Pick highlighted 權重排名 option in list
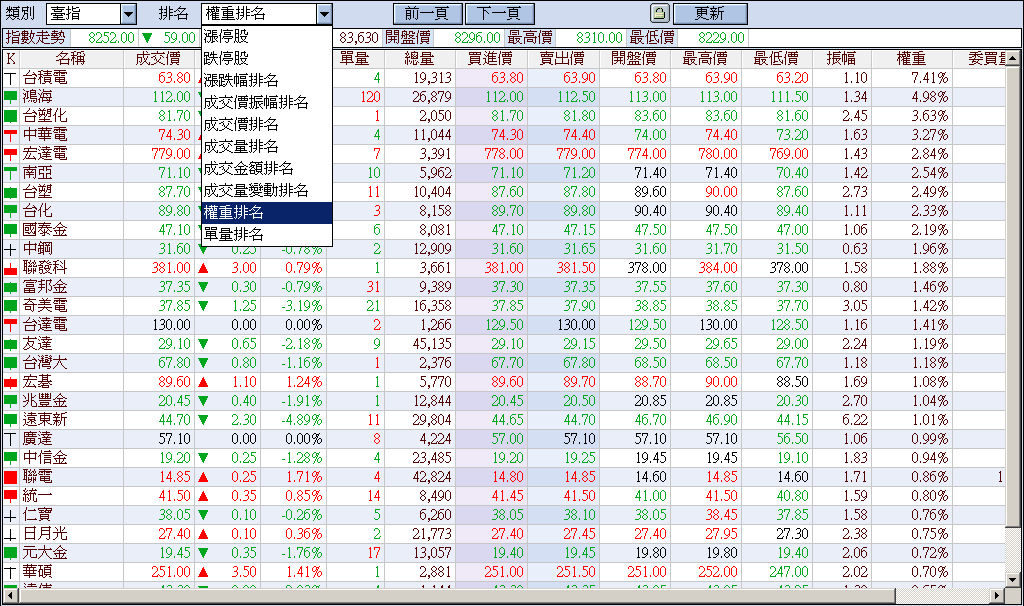 (x=267, y=212)
